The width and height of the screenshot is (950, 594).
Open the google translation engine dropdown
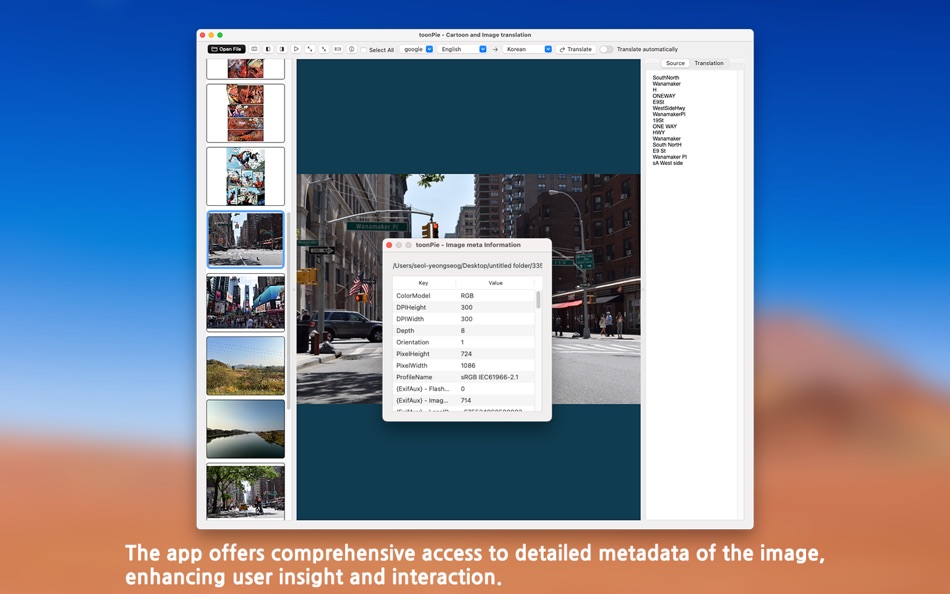pyautogui.click(x=417, y=49)
